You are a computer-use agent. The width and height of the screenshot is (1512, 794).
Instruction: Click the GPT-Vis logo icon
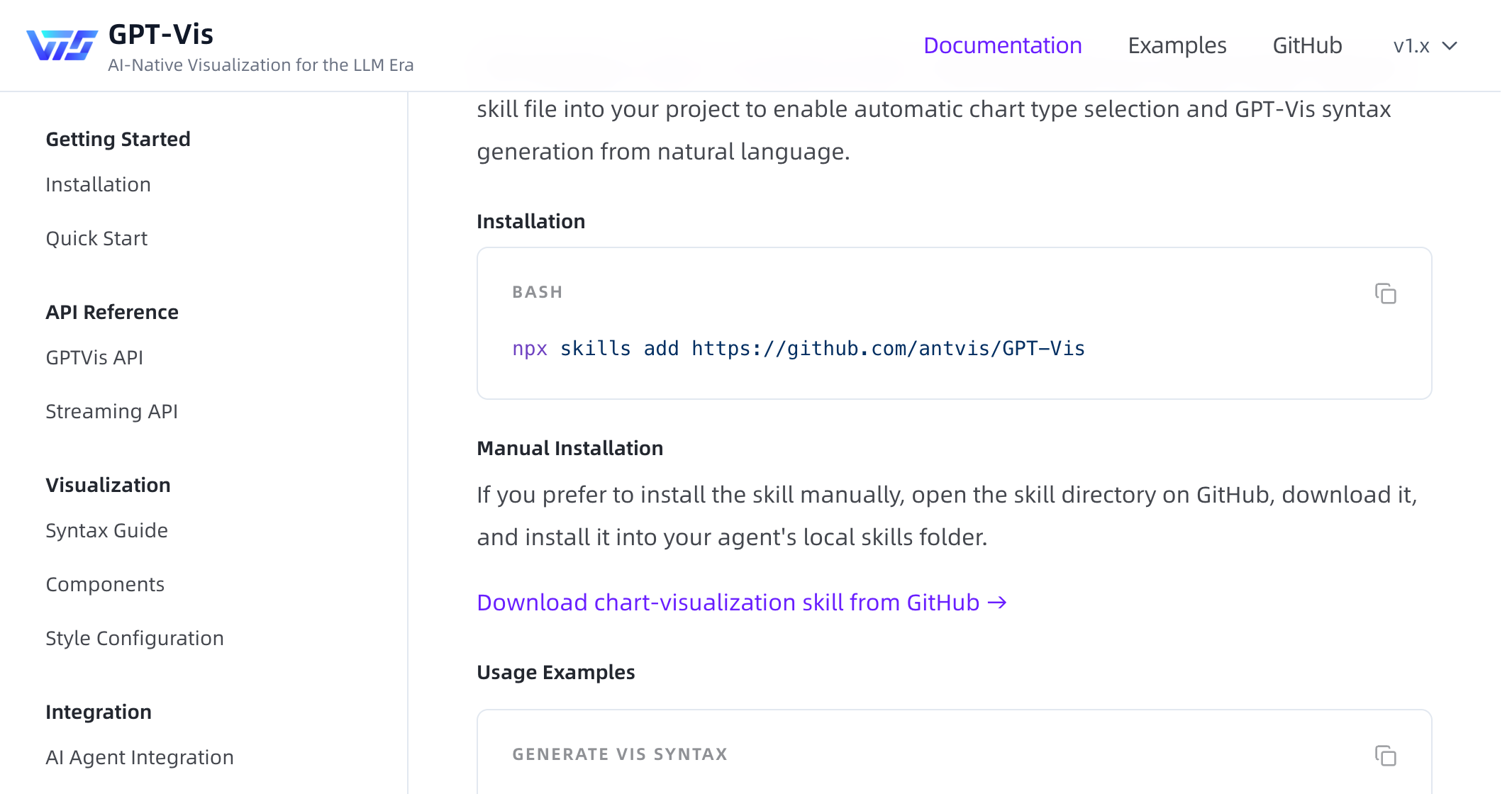pos(62,45)
